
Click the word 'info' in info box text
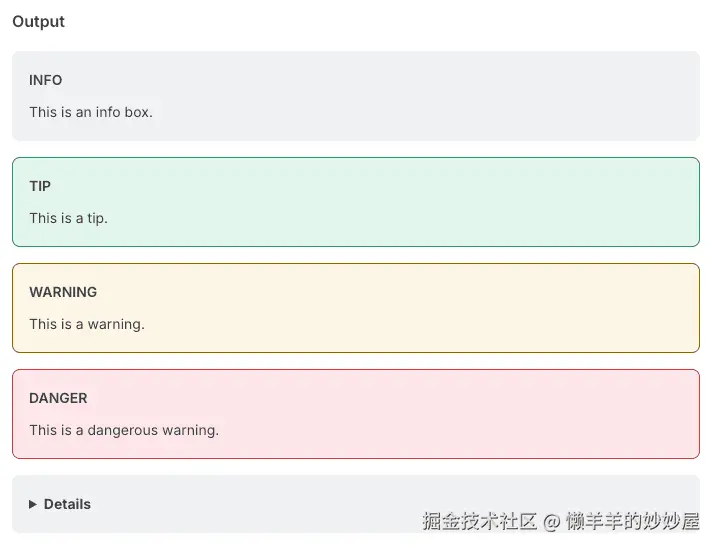(x=107, y=112)
